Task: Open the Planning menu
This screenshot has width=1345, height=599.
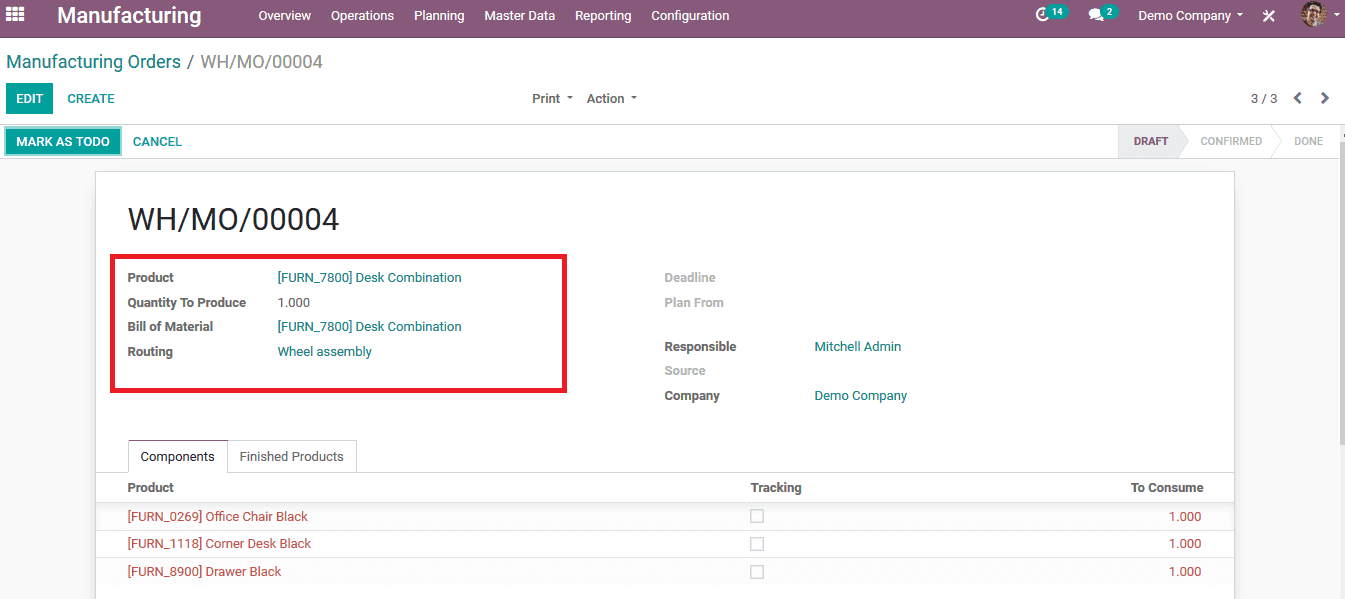Action: tap(439, 16)
